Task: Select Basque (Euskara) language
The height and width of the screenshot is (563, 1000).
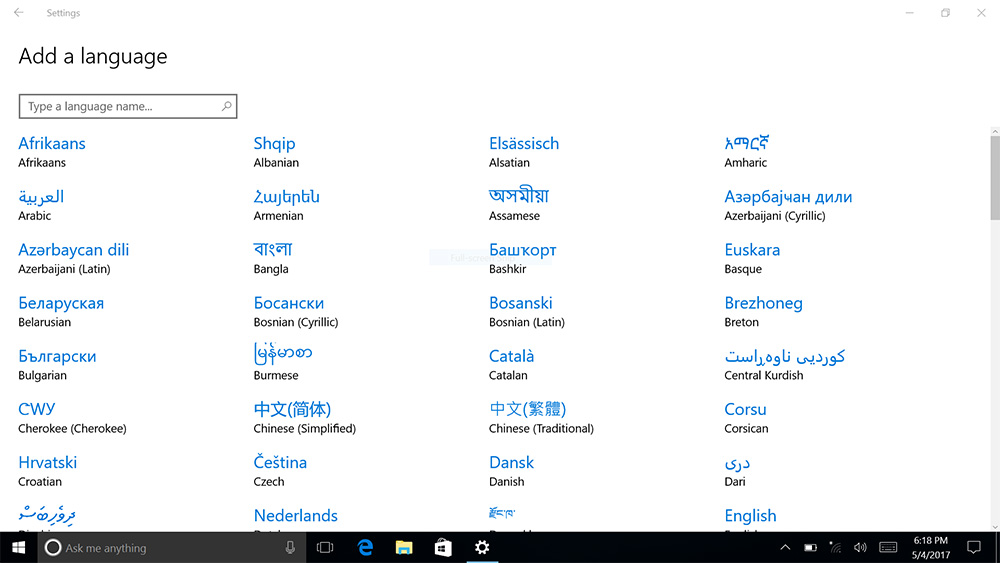Action: (x=752, y=250)
